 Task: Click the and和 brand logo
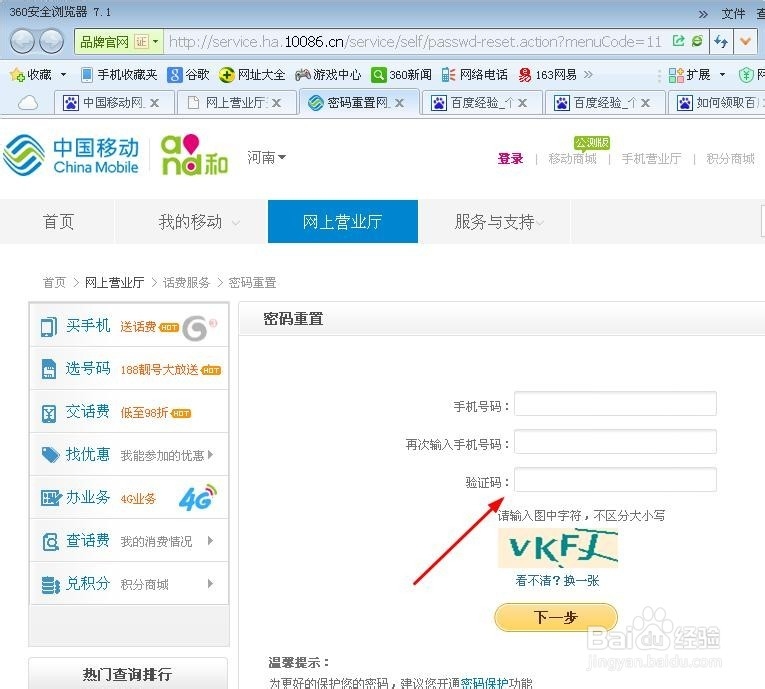coord(194,155)
